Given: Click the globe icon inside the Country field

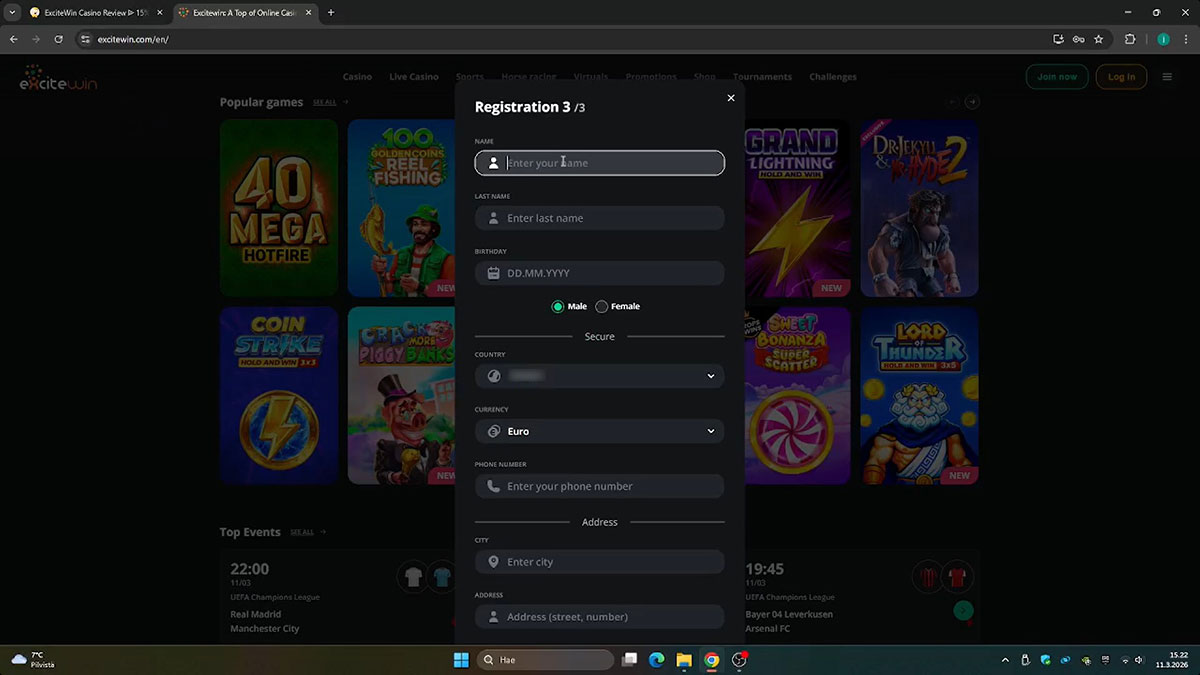Looking at the screenshot, I should (x=493, y=375).
